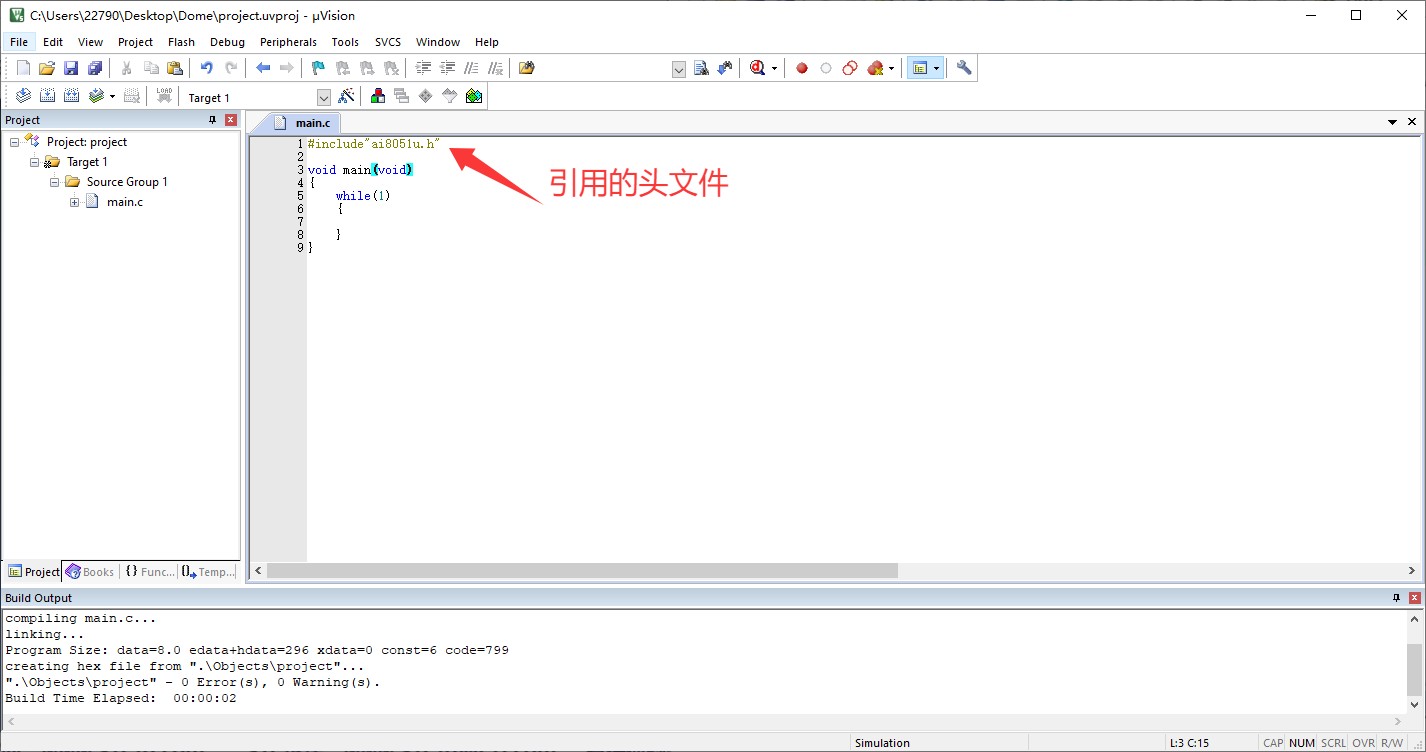This screenshot has width=1426, height=752.
Task: Open the Configuration wrench dialog
Action: tap(963, 67)
